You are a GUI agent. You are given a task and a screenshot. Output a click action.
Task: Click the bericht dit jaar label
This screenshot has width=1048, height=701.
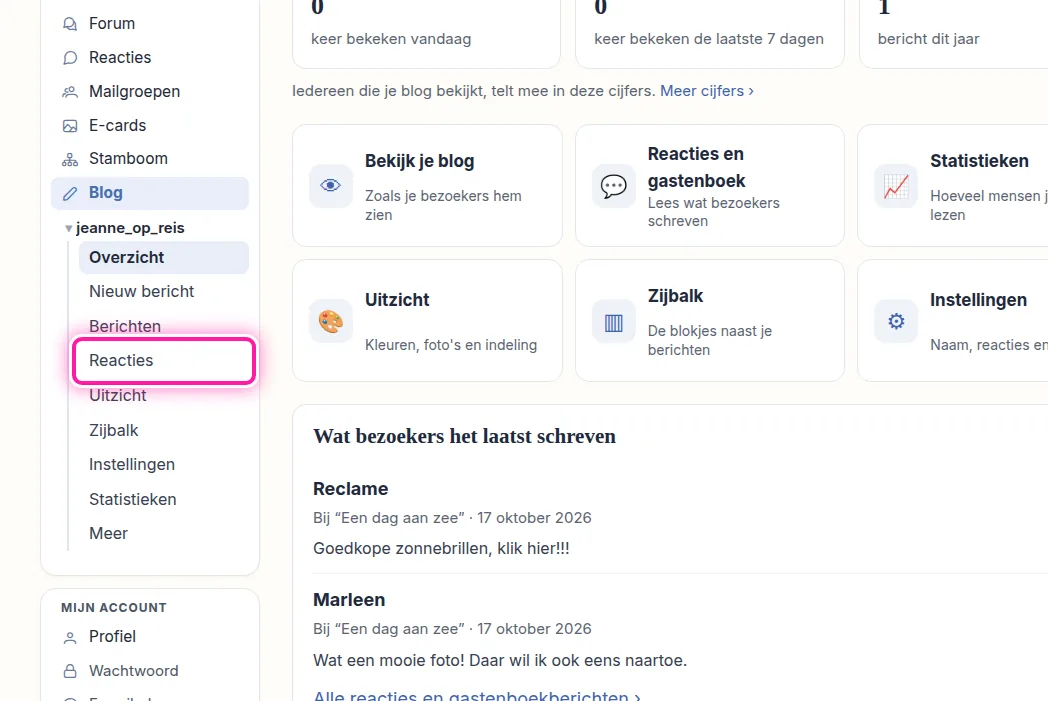928,39
